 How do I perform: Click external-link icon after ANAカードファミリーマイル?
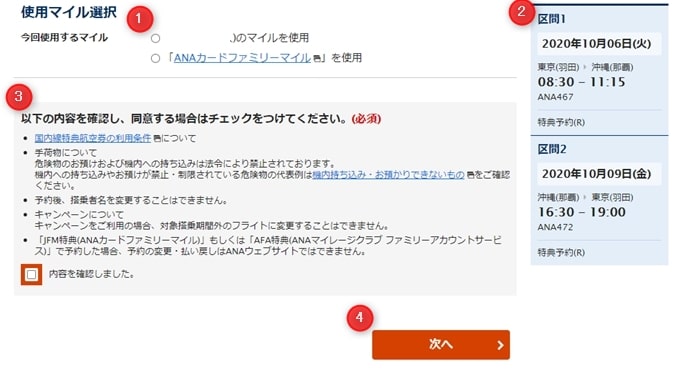[x=317, y=58]
